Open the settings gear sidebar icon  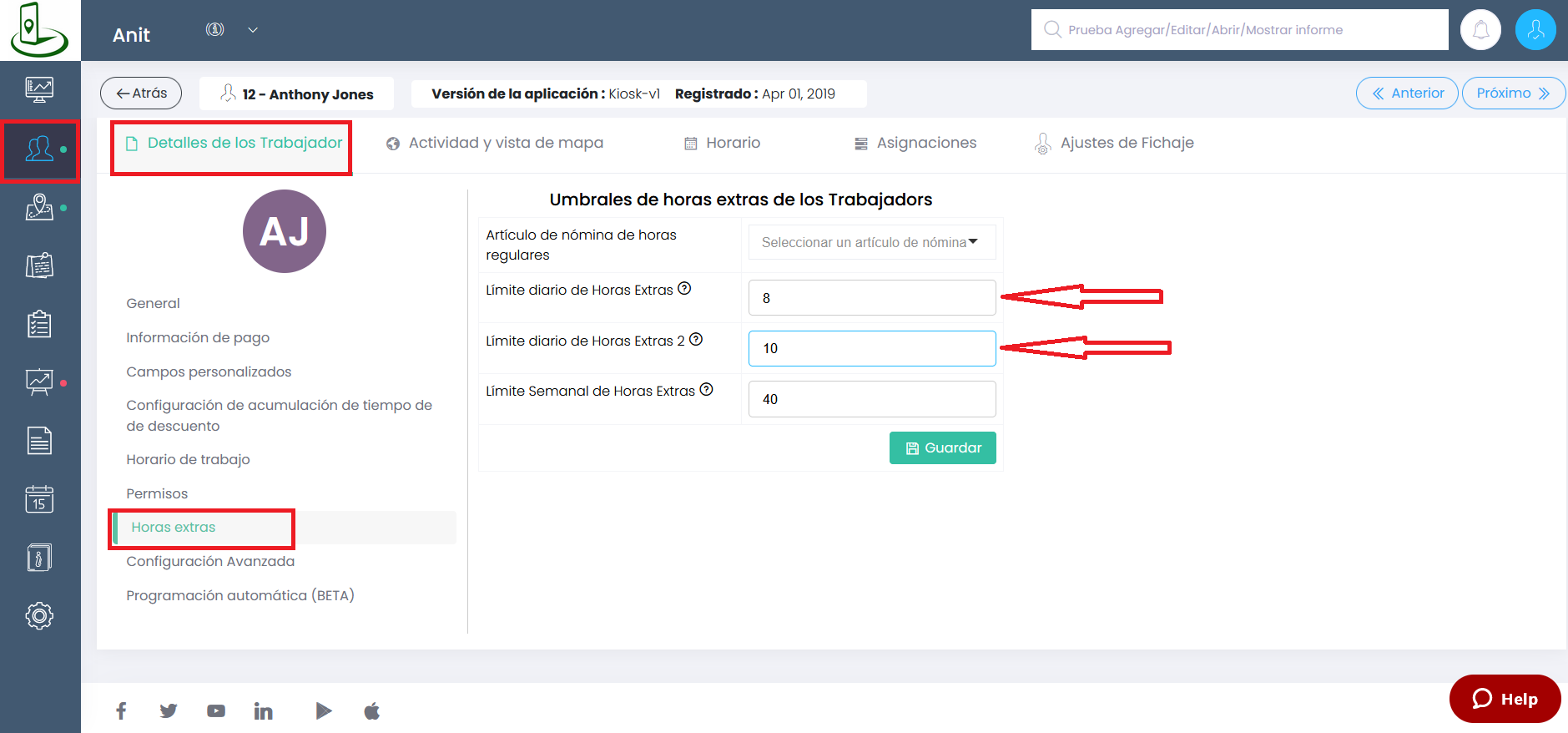click(x=39, y=615)
